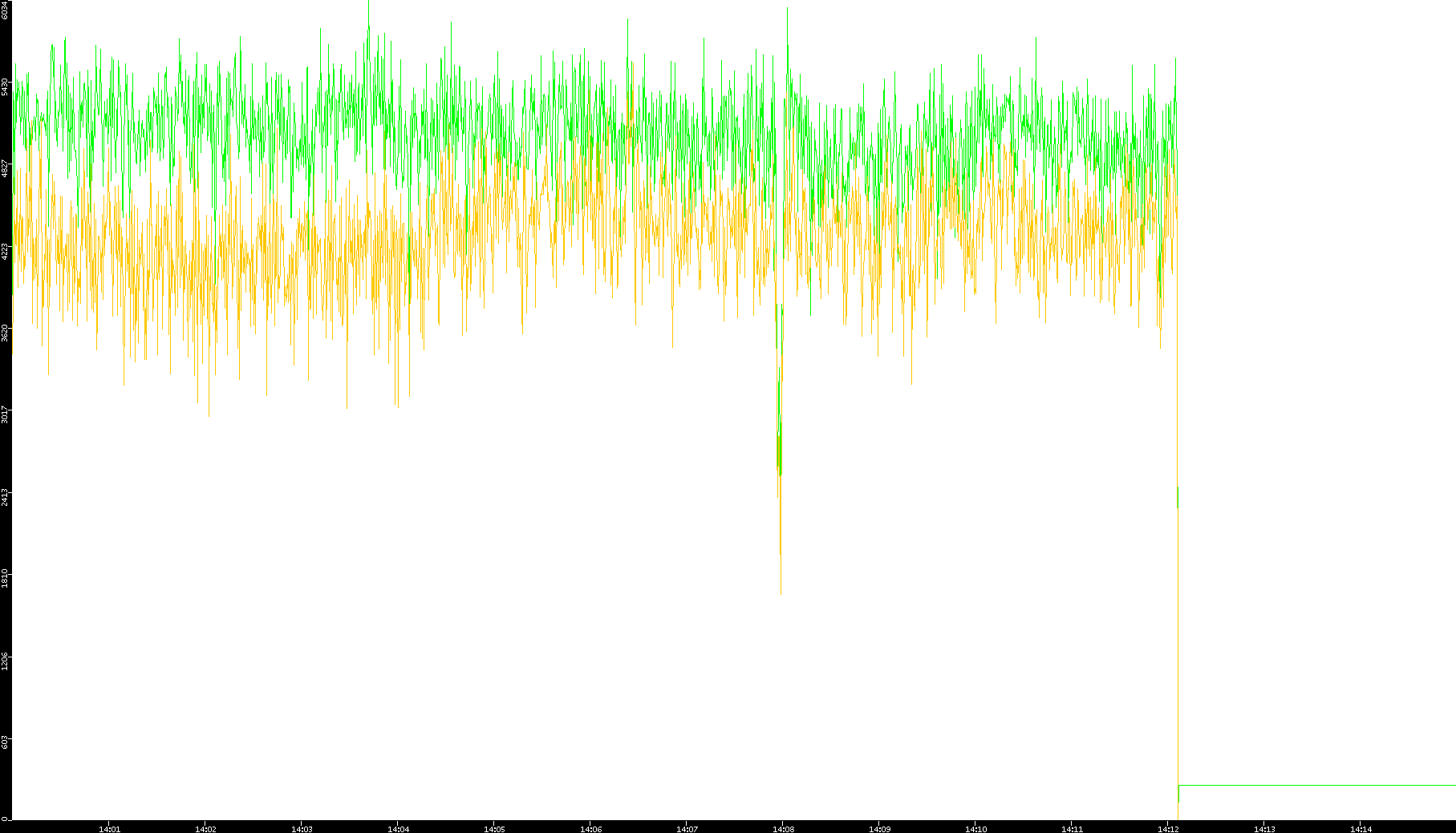
Task: Click the 0 label at axis origin
Action: click(4, 819)
